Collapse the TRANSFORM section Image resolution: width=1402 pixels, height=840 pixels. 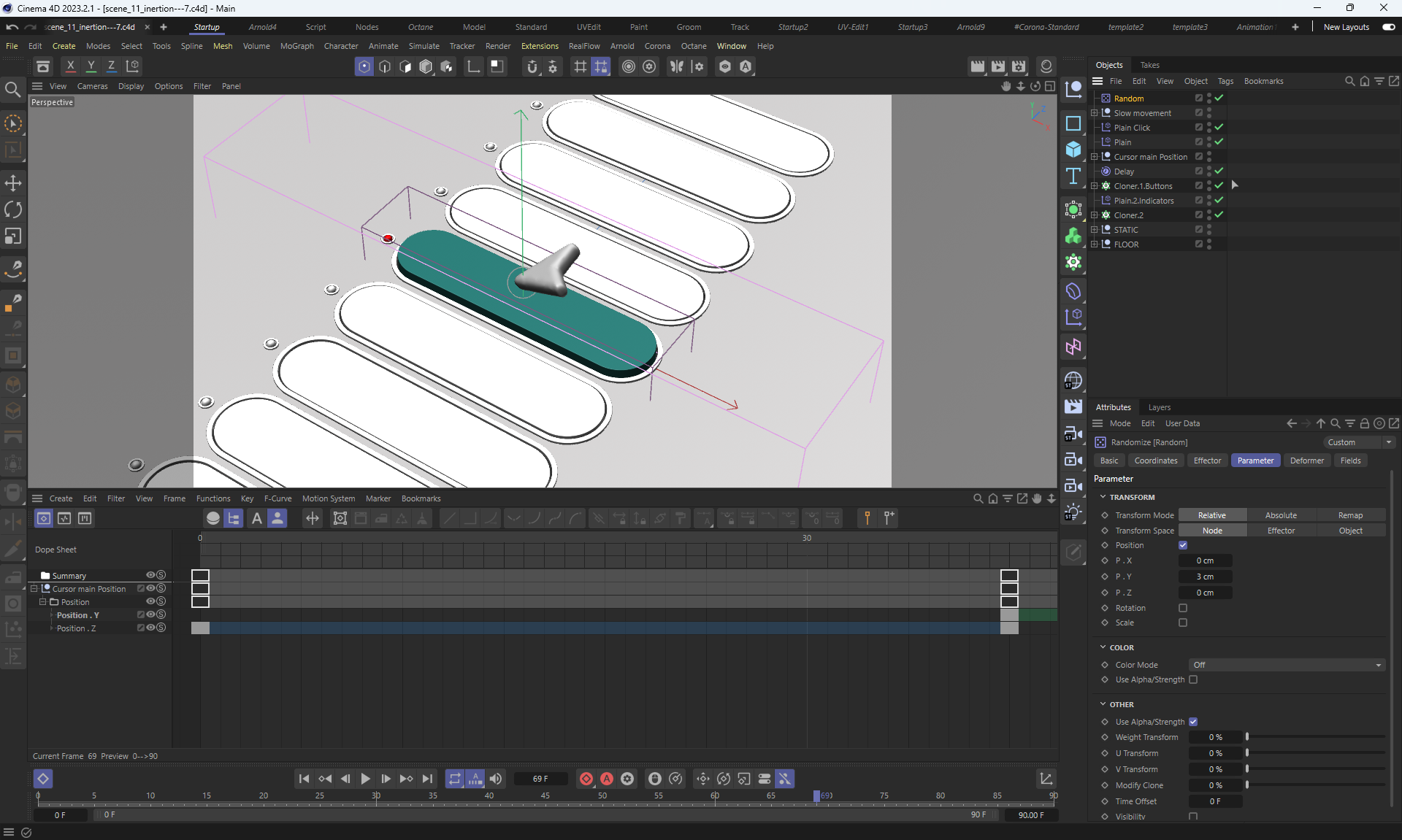[1103, 497]
